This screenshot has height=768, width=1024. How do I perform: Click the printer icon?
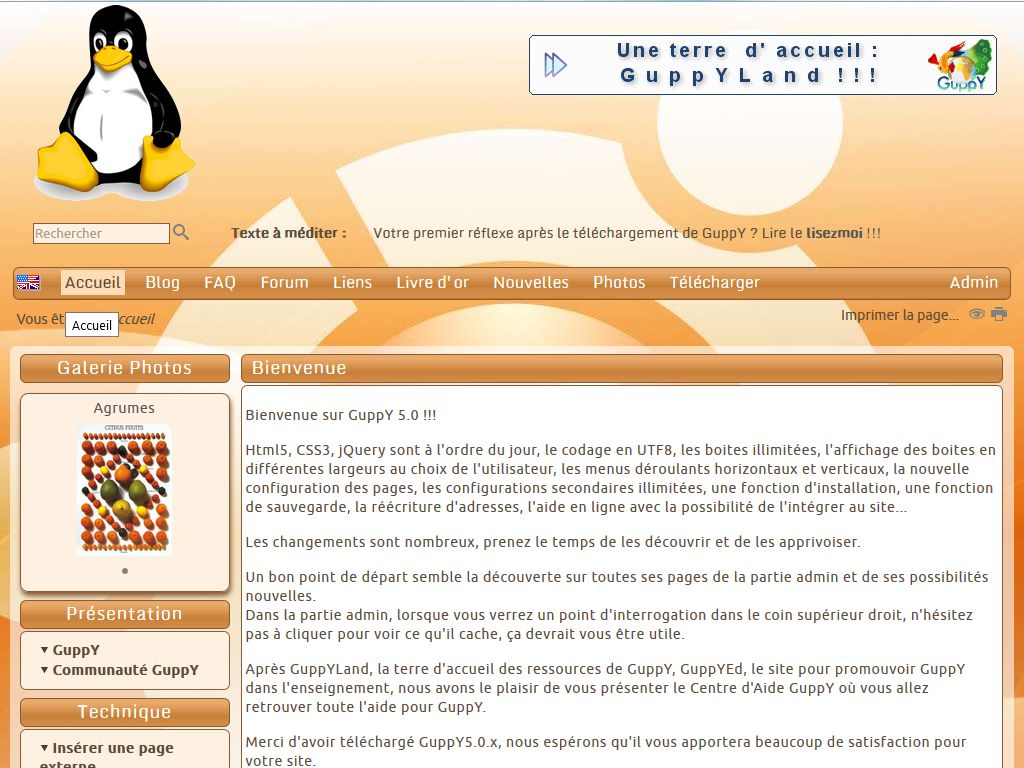pyautogui.click(x=998, y=314)
